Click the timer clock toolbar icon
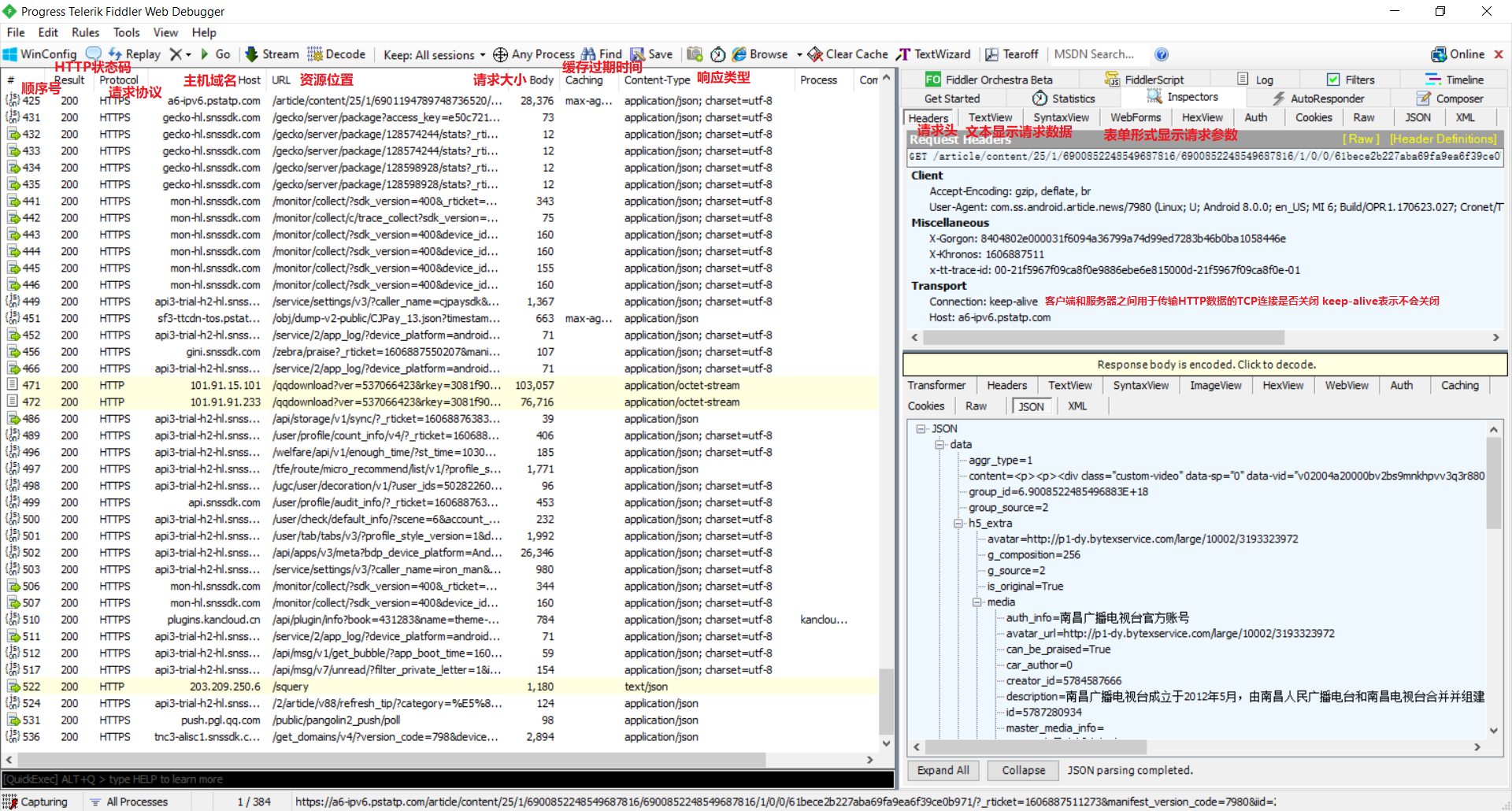 (x=717, y=54)
